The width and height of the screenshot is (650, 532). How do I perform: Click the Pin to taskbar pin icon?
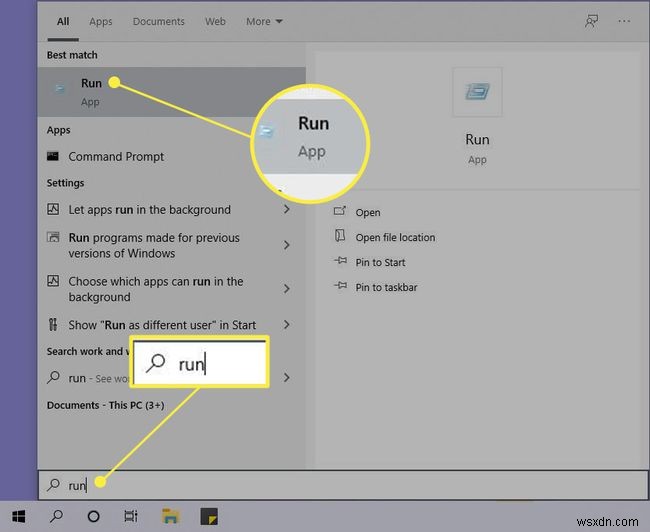click(x=340, y=286)
